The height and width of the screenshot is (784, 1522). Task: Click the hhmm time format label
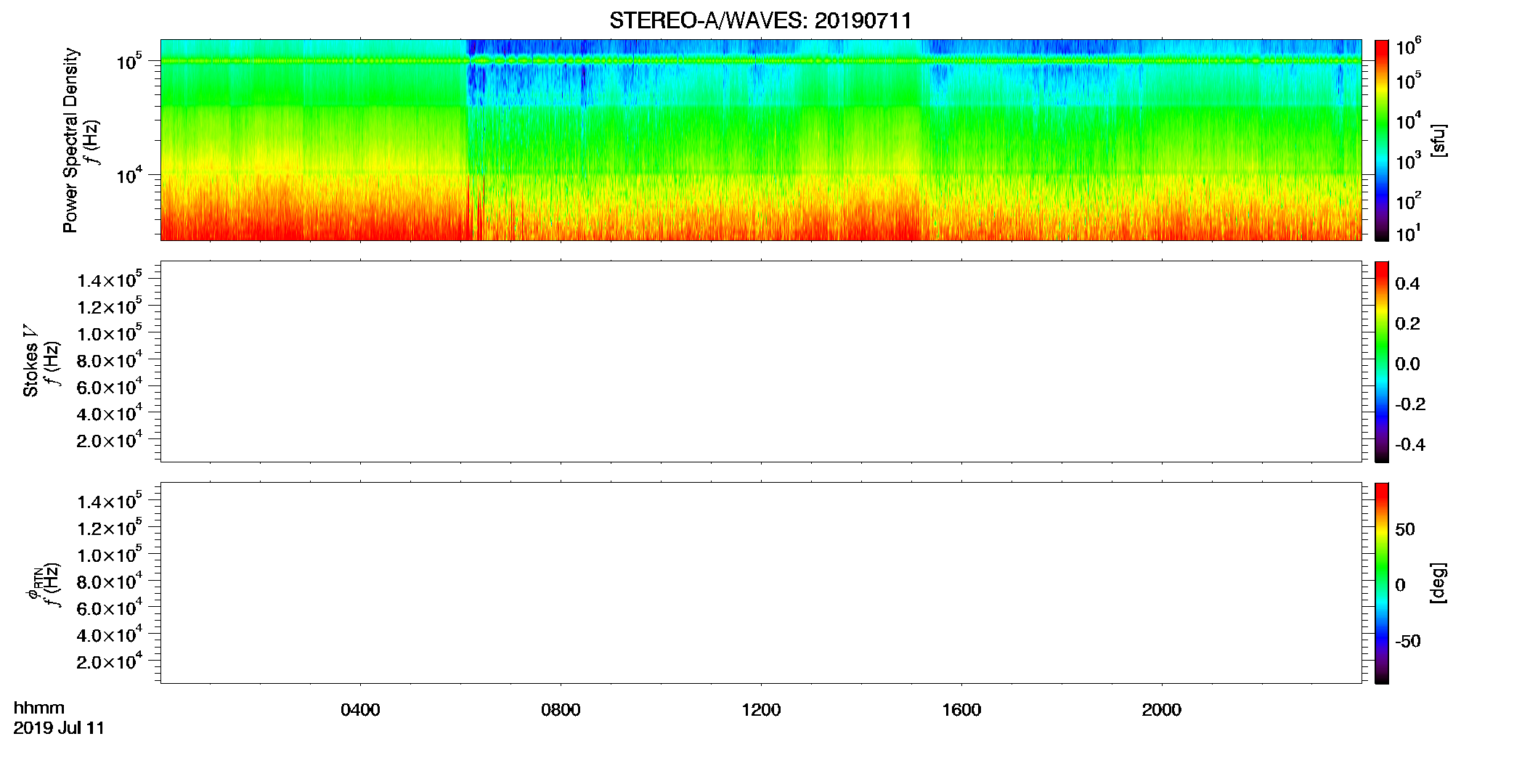[39, 708]
